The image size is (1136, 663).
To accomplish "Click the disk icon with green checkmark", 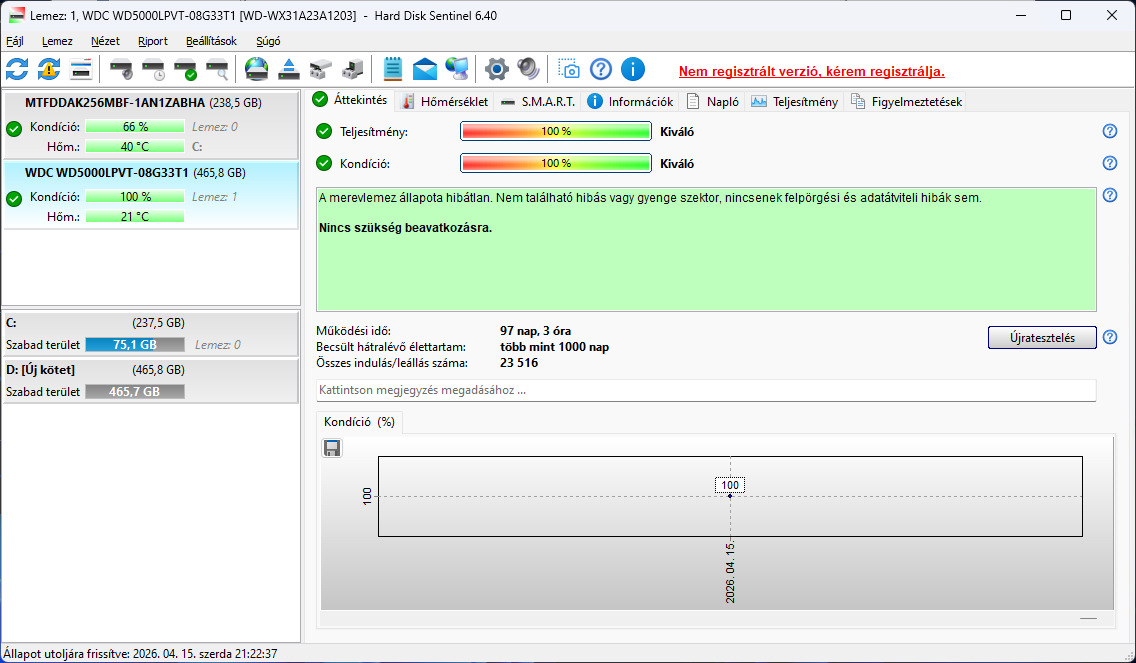I will pyautogui.click(x=185, y=70).
